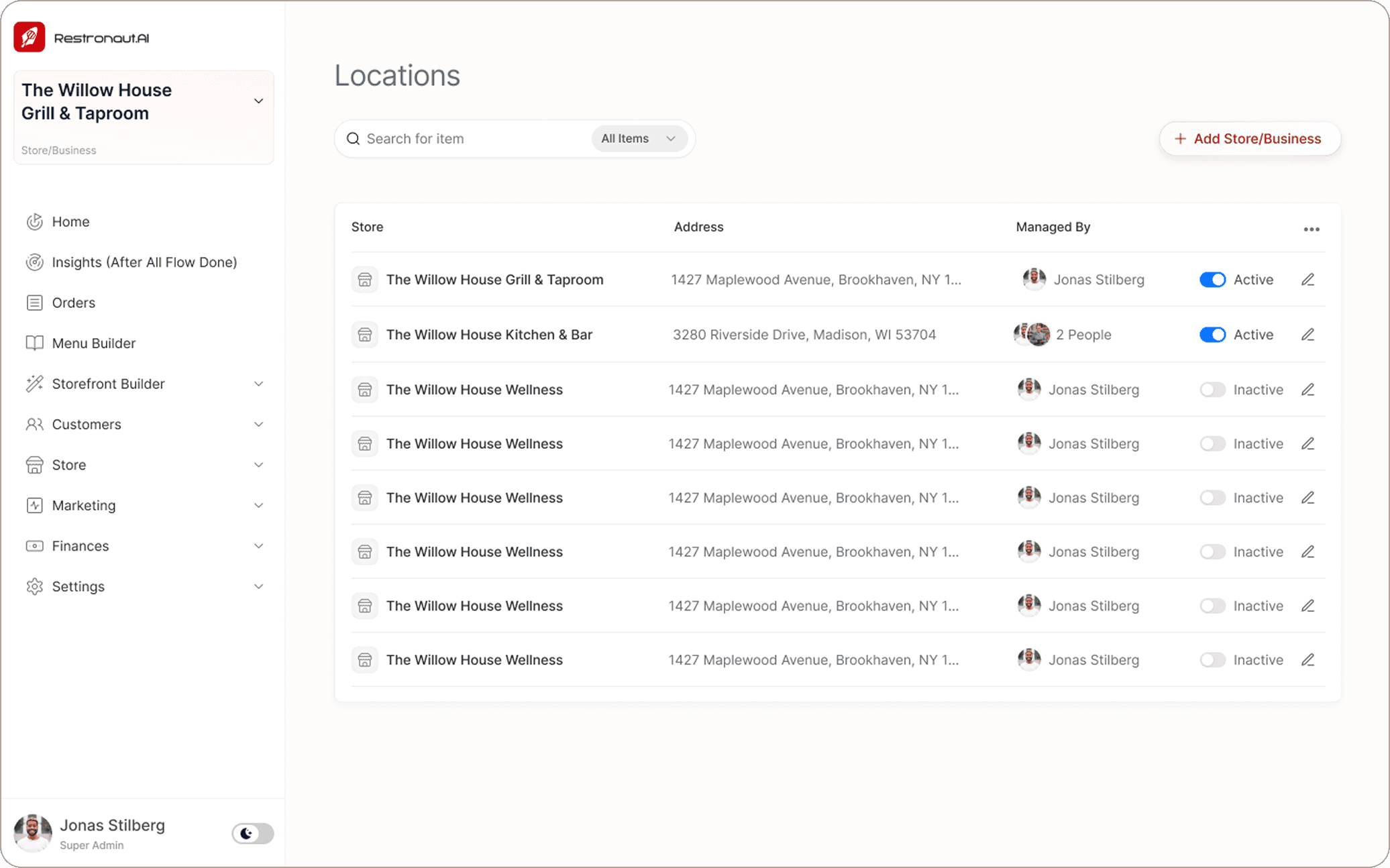This screenshot has height=868, width=1390.
Task: Toggle off The Willow House Kitchen & Bar
Action: point(1212,335)
